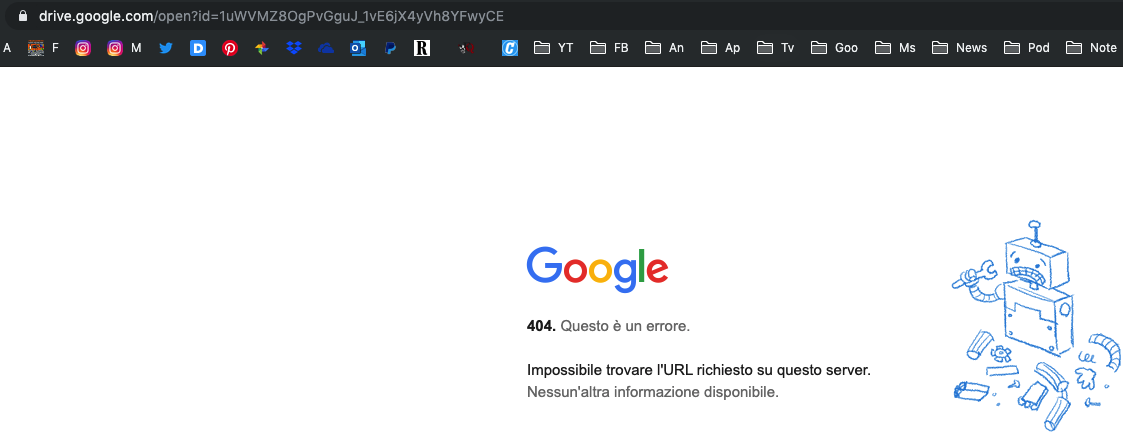Click the broken robot illustration
1123x441 pixels.
[x=1037, y=326]
